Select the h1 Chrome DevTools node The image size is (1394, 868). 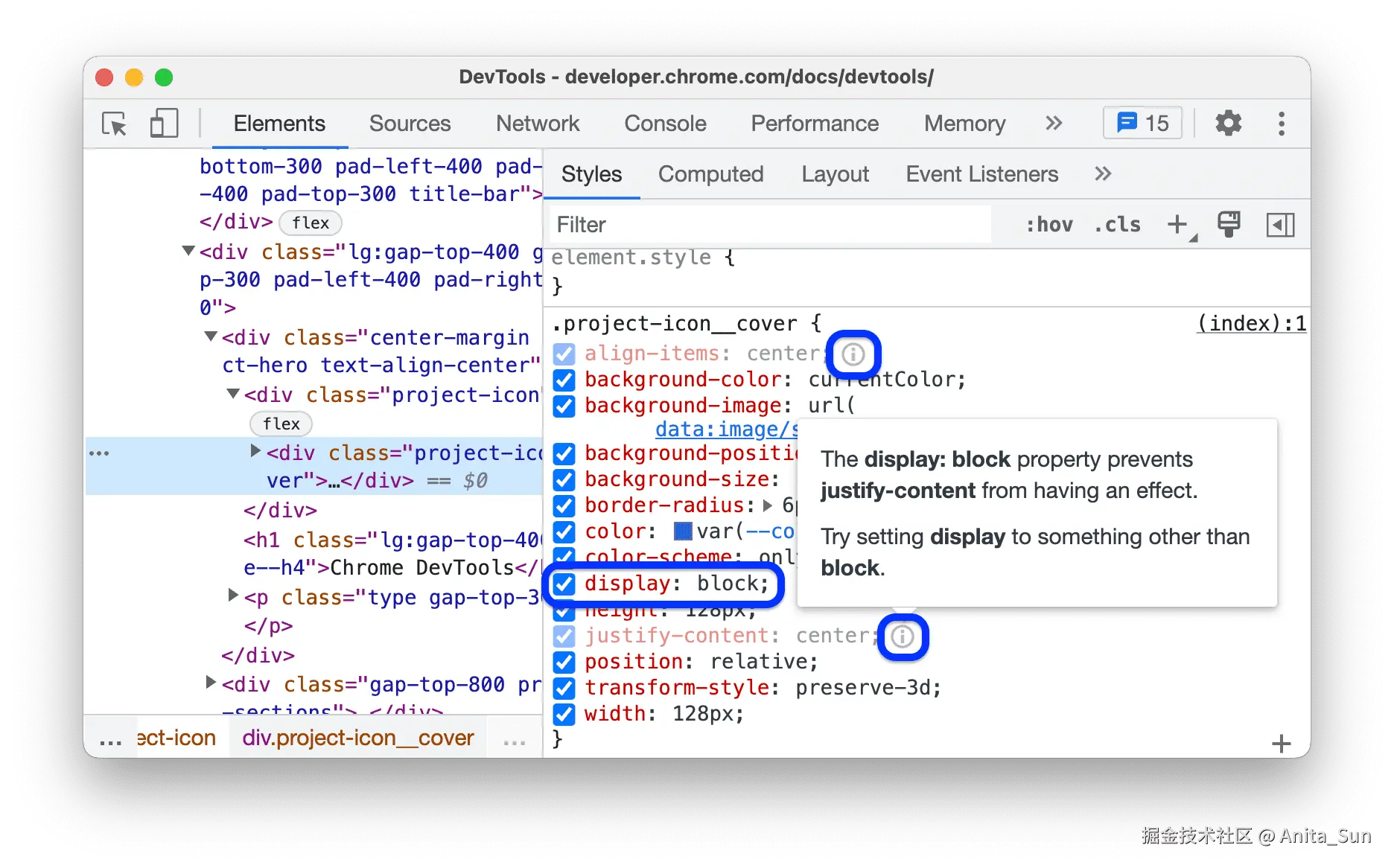click(392, 554)
